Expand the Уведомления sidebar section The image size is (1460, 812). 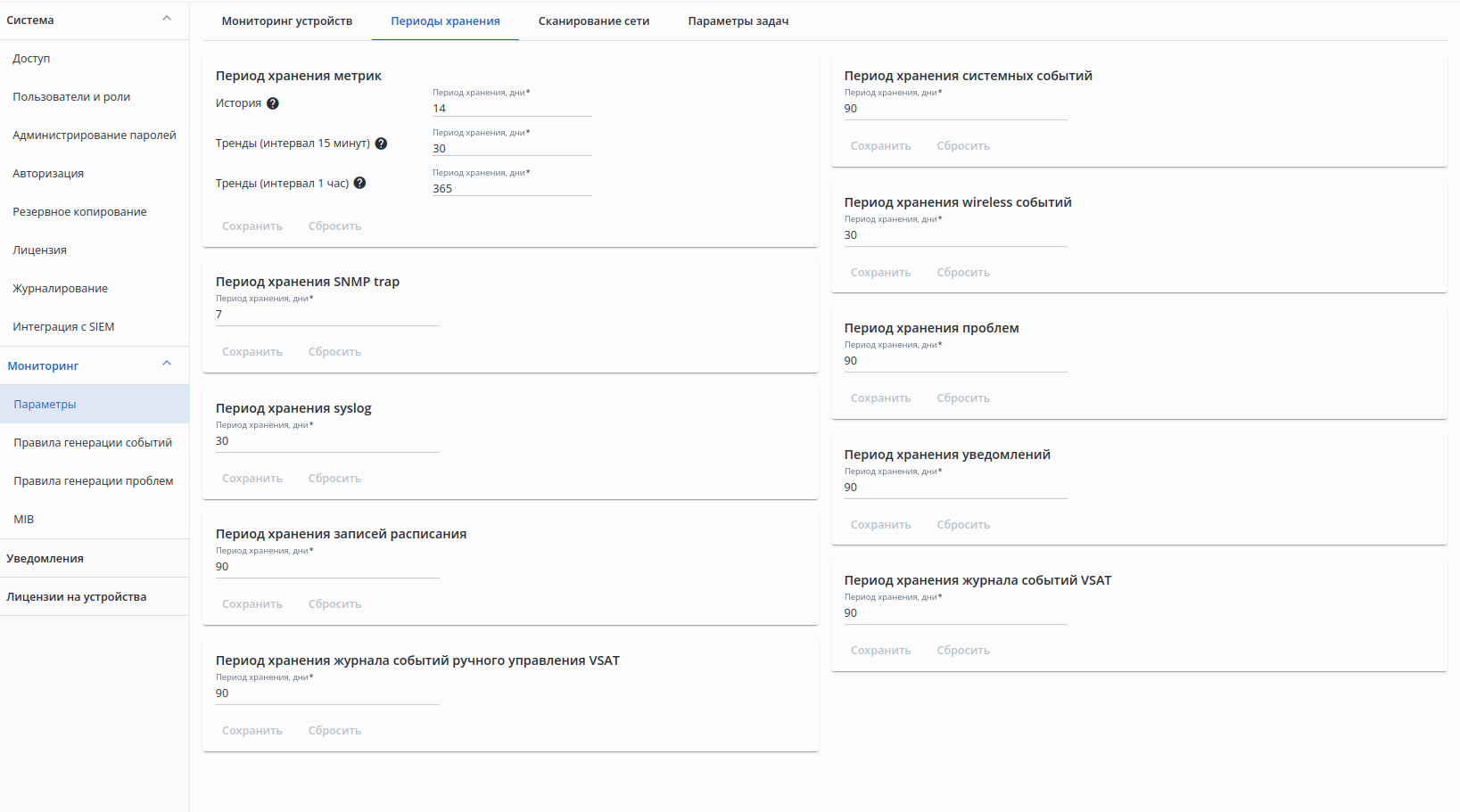pyautogui.click(x=45, y=559)
